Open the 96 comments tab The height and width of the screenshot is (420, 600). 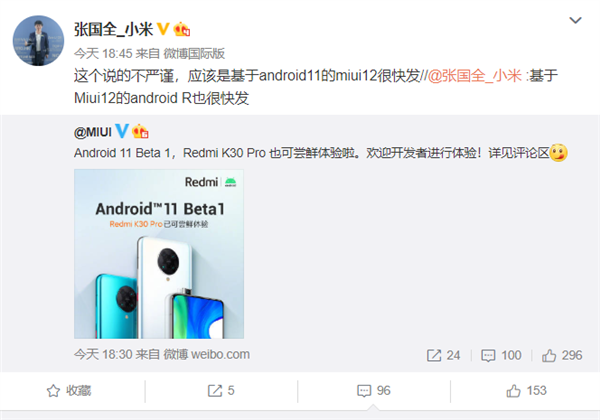pos(373,391)
